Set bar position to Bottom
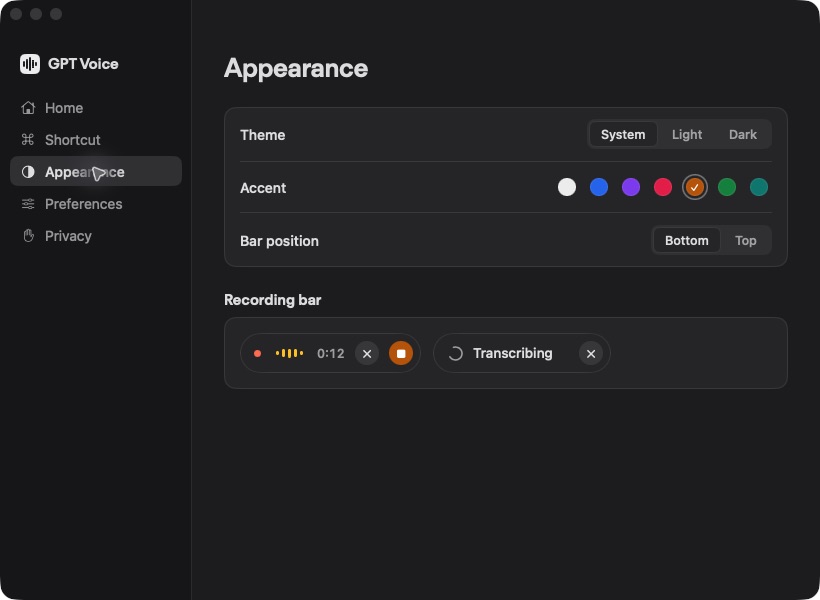The height and width of the screenshot is (600, 820). pos(687,241)
